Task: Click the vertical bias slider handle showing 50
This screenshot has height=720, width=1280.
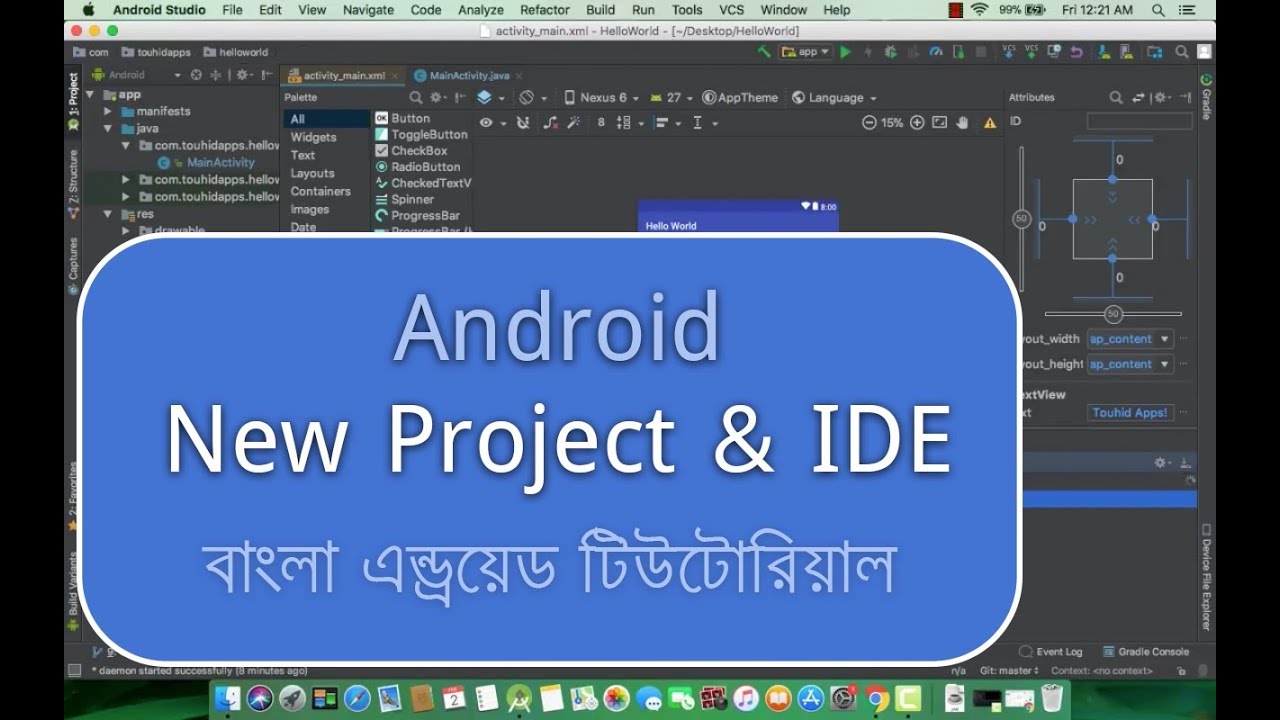Action: coord(1021,219)
